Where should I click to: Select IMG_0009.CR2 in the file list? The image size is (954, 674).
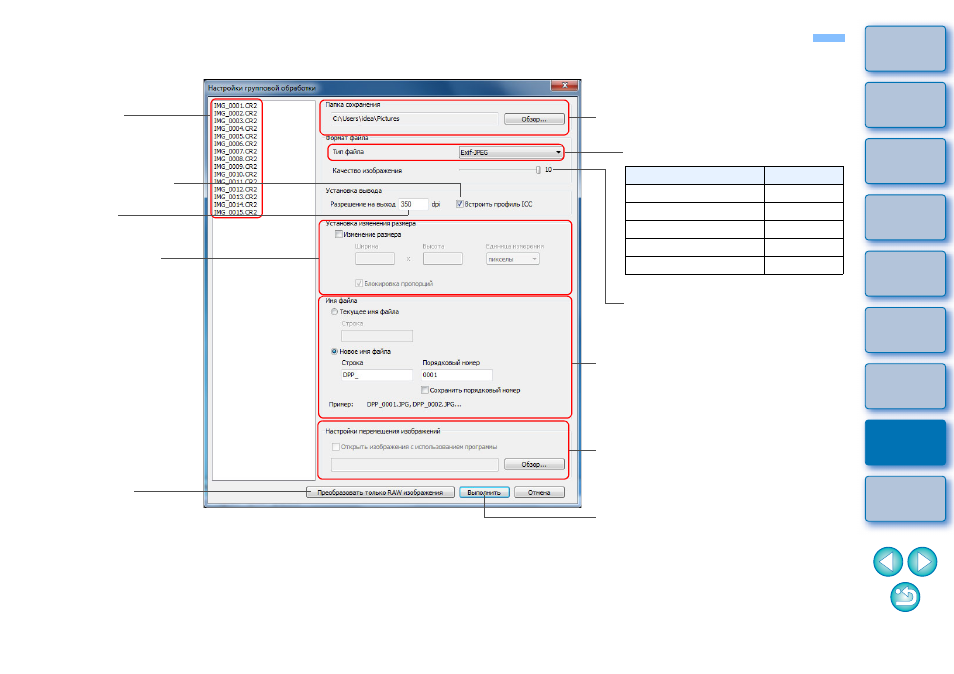click(235, 167)
